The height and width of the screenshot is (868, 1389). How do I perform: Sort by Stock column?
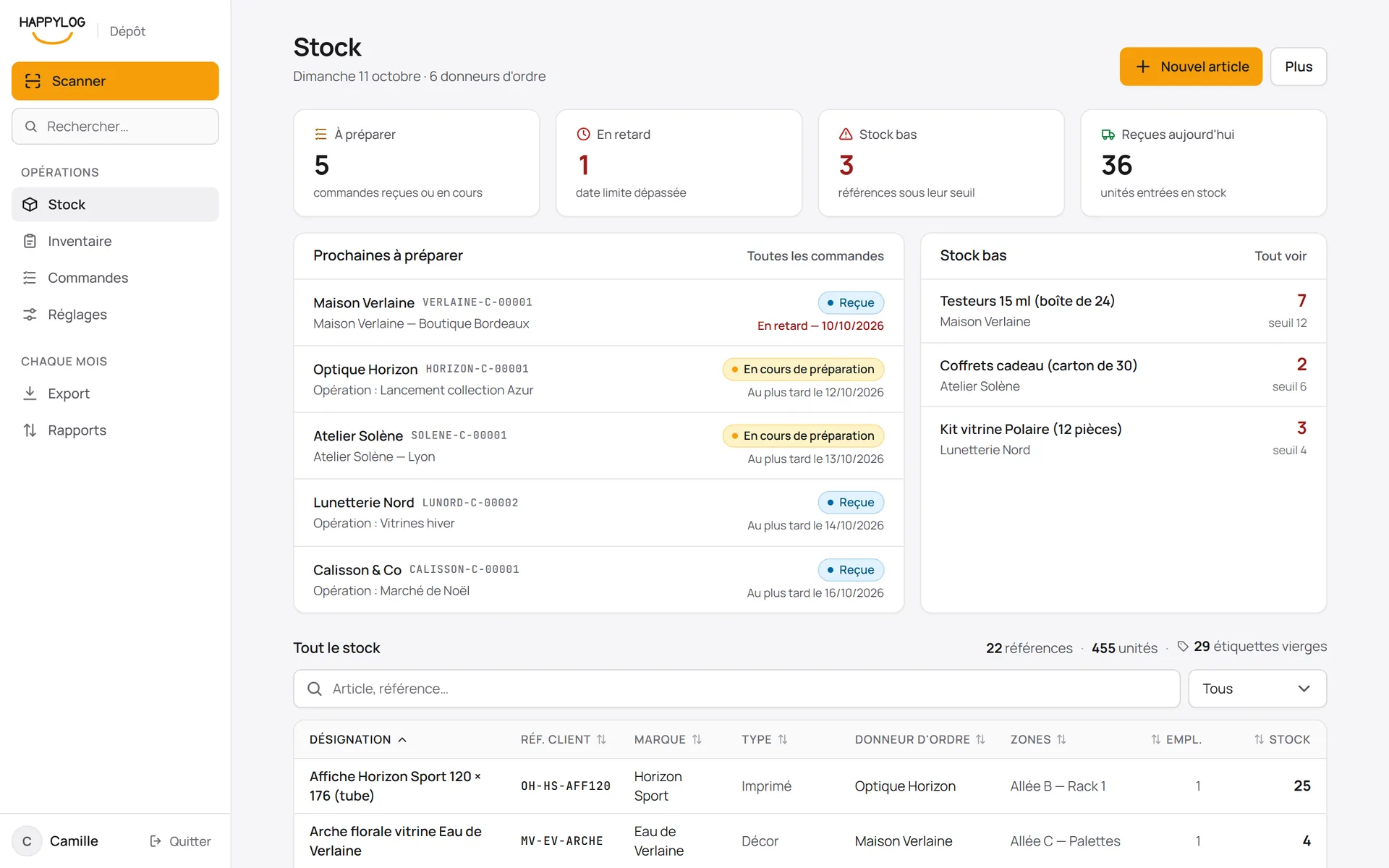(1282, 739)
